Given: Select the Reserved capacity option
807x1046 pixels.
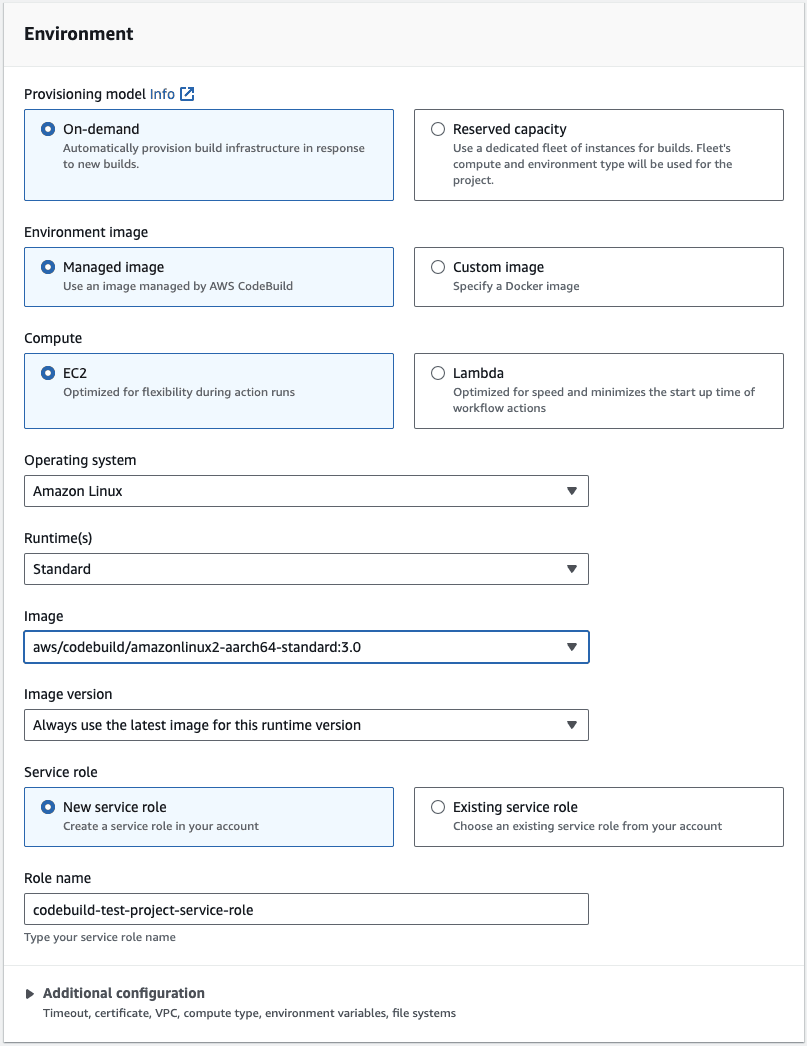Looking at the screenshot, I should 438,129.
